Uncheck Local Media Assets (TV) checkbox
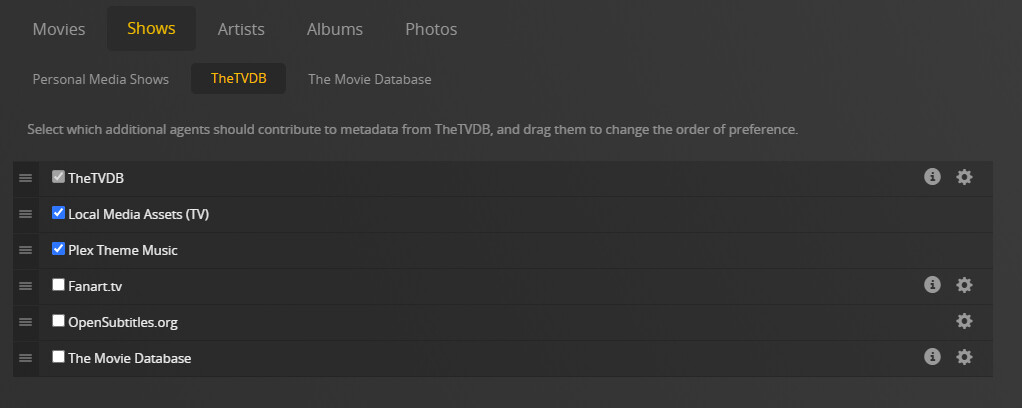This screenshot has width=1022, height=408. click(x=58, y=213)
